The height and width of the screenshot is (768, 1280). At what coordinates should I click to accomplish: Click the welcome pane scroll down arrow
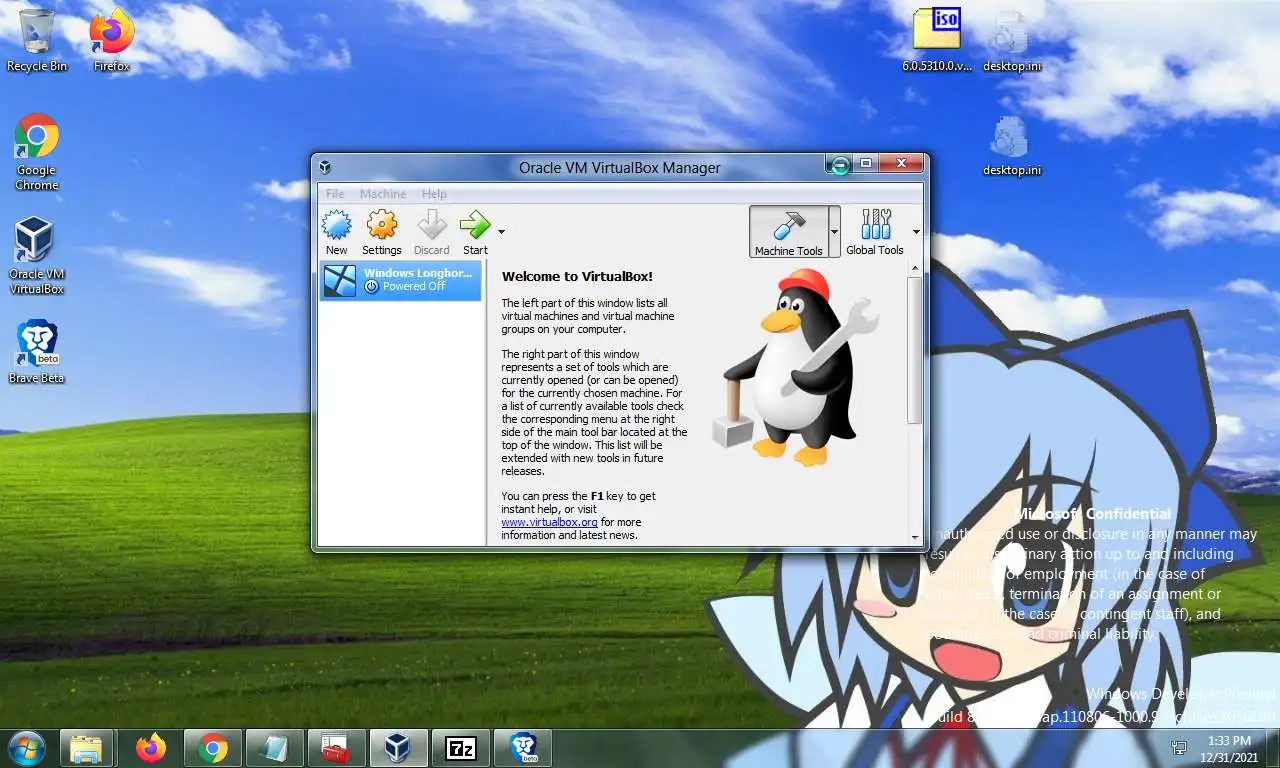point(915,537)
